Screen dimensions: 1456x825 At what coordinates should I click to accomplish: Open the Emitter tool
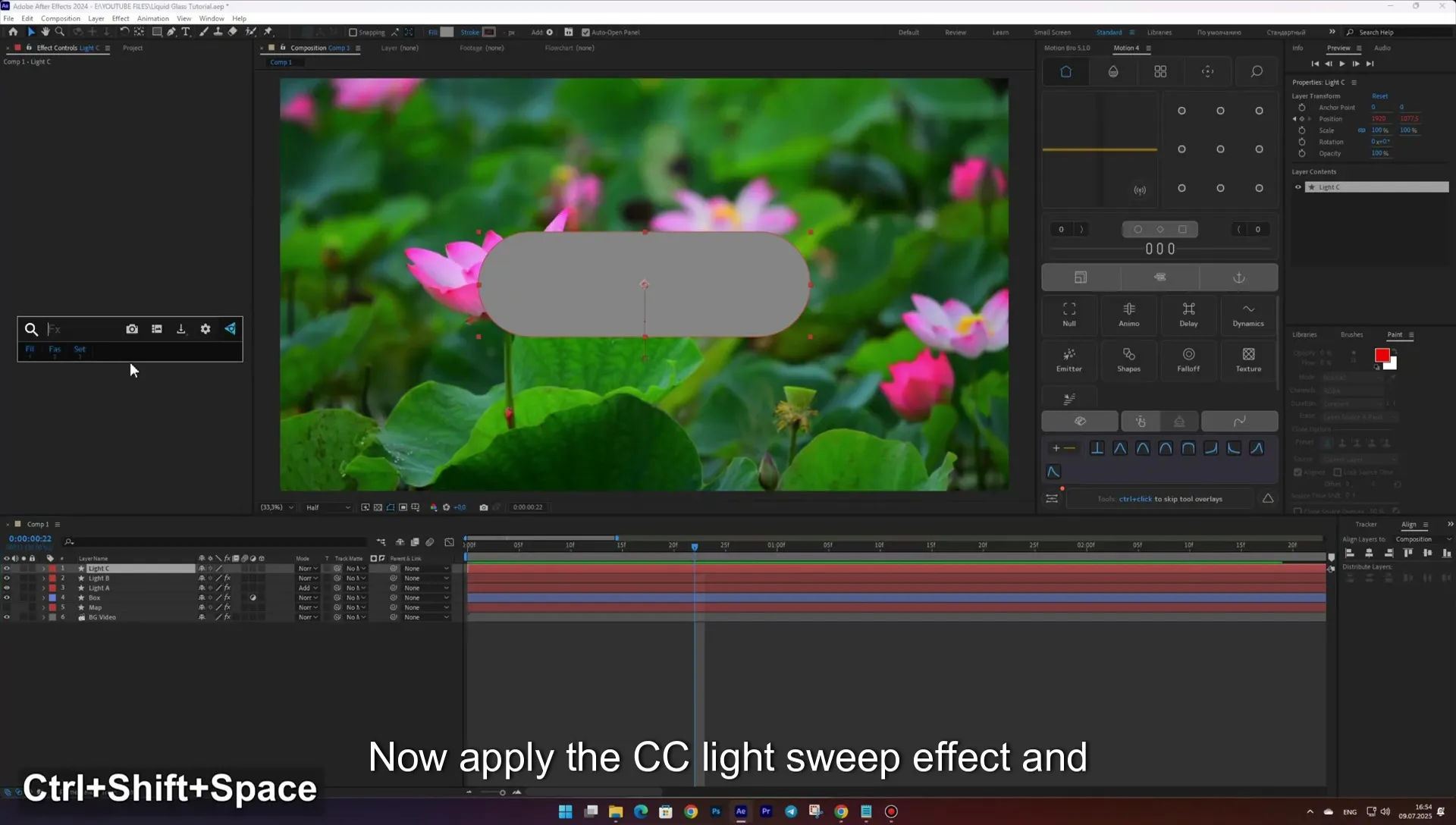[1069, 360]
